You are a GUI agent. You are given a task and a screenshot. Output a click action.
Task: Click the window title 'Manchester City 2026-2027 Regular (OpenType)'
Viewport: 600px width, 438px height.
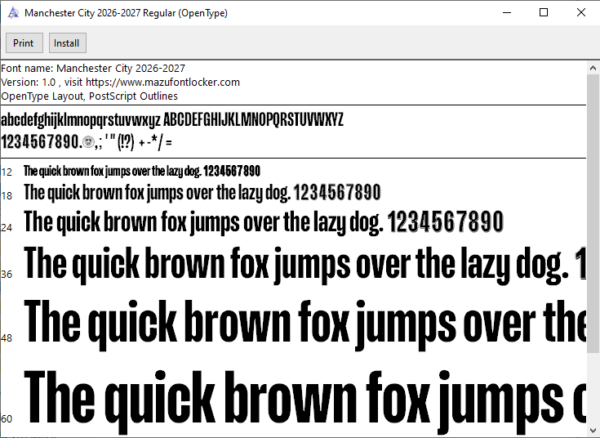click(126, 13)
